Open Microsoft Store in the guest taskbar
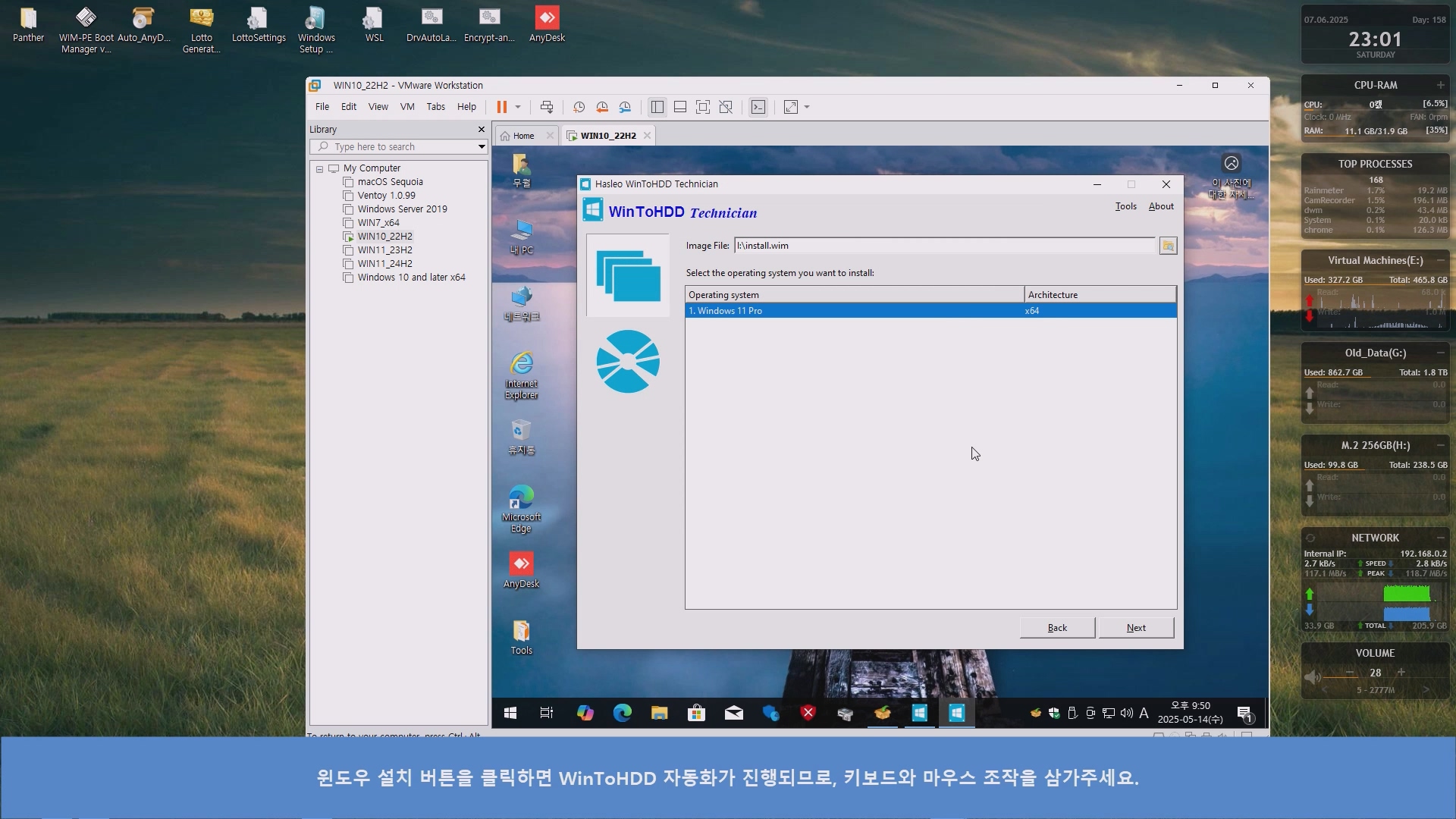Image resolution: width=1456 pixels, height=819 pixels. coord(696,713)
